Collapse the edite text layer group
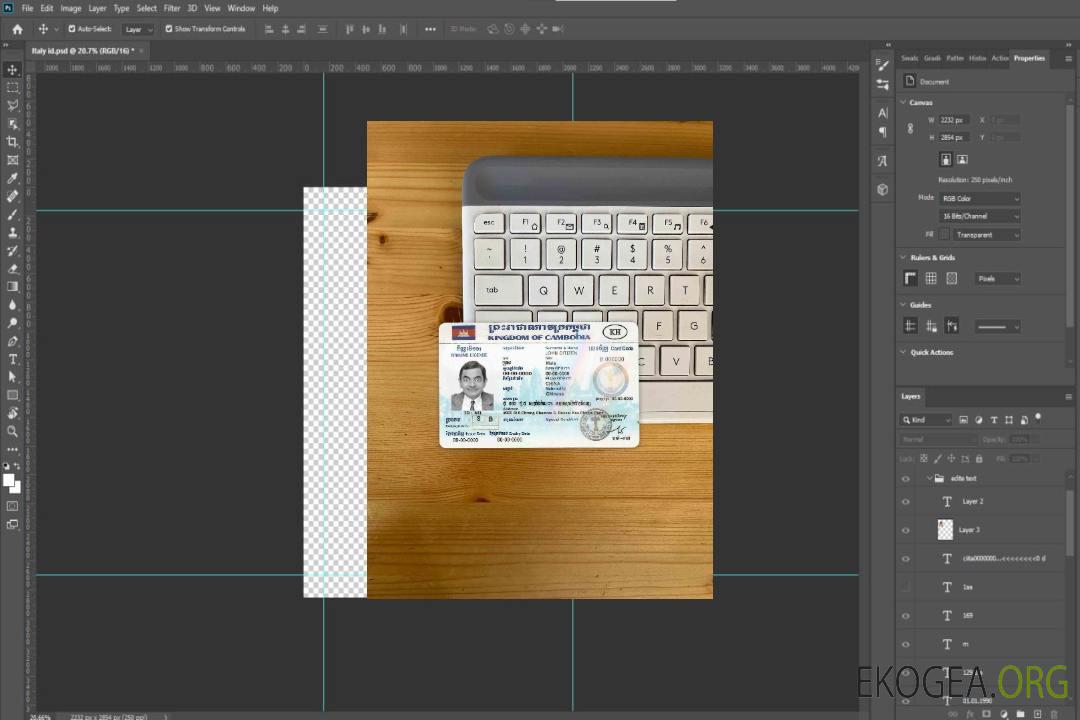This screenshot has height=720, width=1080. tap(929, 479)
